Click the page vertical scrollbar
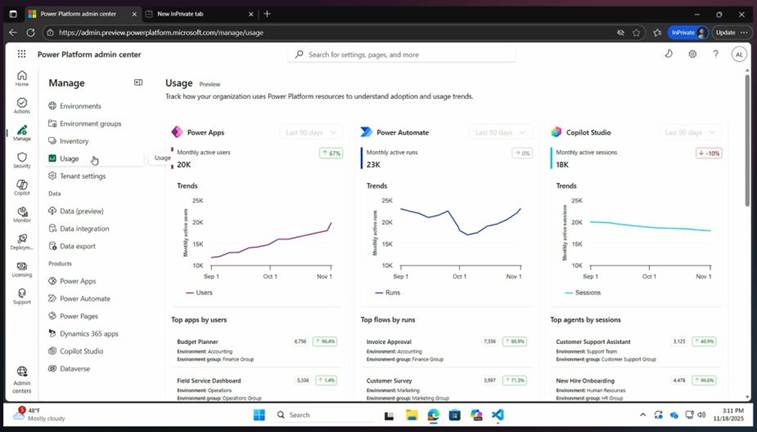Image resolution: width=757 pixels, height=432 pixels. pyautogui.click(x=747, y=140)
